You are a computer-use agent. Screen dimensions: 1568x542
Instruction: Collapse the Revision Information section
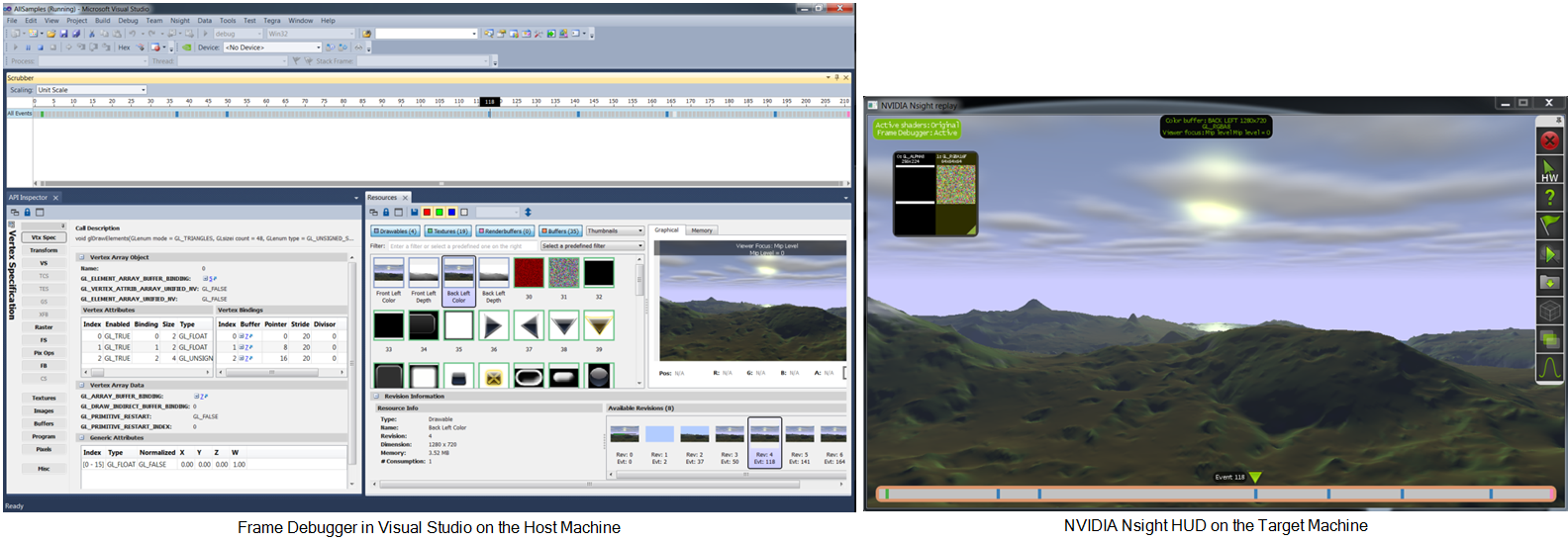[x=377, y=396]
